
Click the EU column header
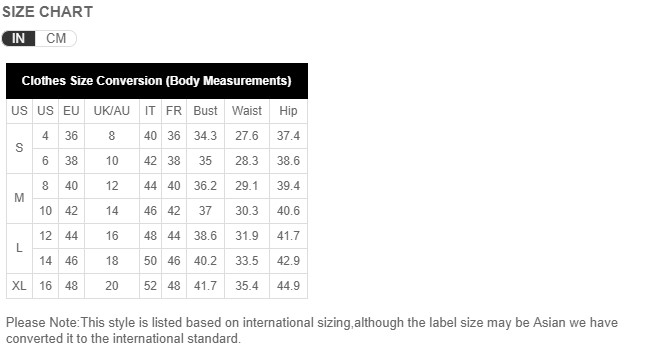71,111
